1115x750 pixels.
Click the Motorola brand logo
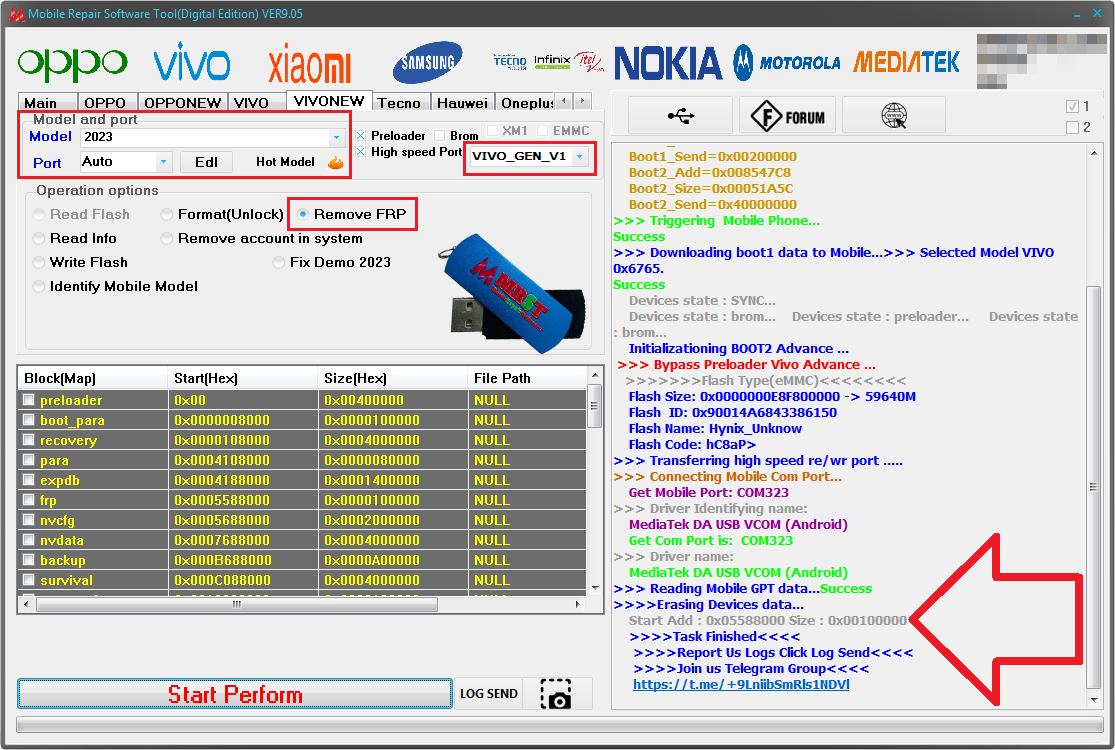786,63
